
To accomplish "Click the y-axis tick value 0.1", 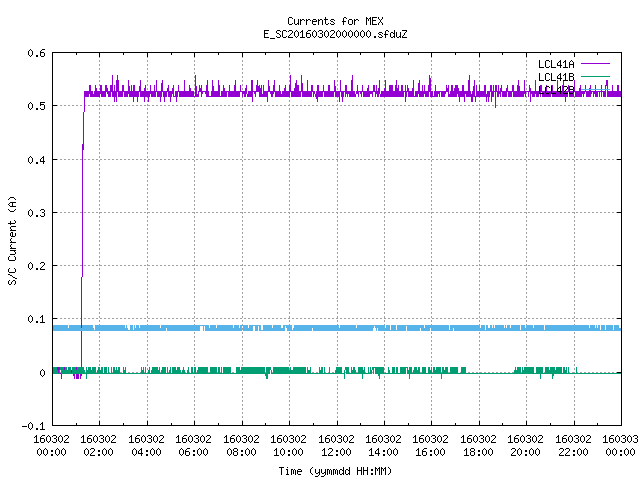I will pyautogui.click(x=36, y=319).
